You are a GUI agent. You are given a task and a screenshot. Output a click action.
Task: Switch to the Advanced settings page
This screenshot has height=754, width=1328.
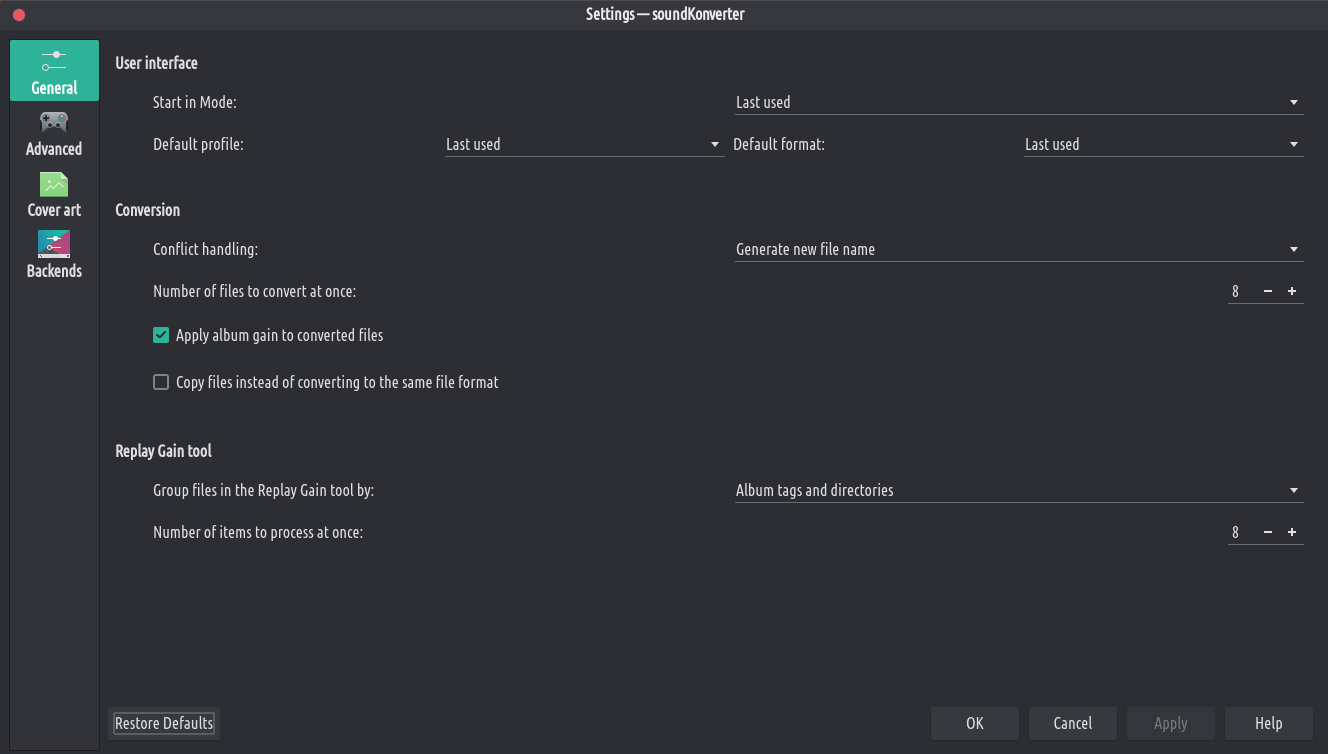(54, 133)
